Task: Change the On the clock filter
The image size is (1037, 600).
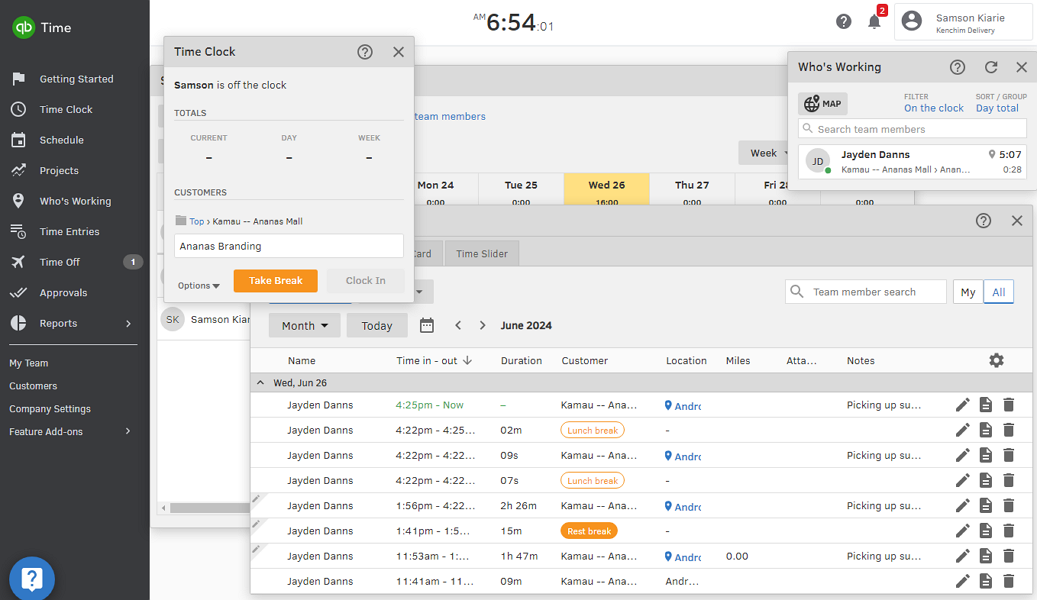Action: pyautogui.click(x=934, y=107)
